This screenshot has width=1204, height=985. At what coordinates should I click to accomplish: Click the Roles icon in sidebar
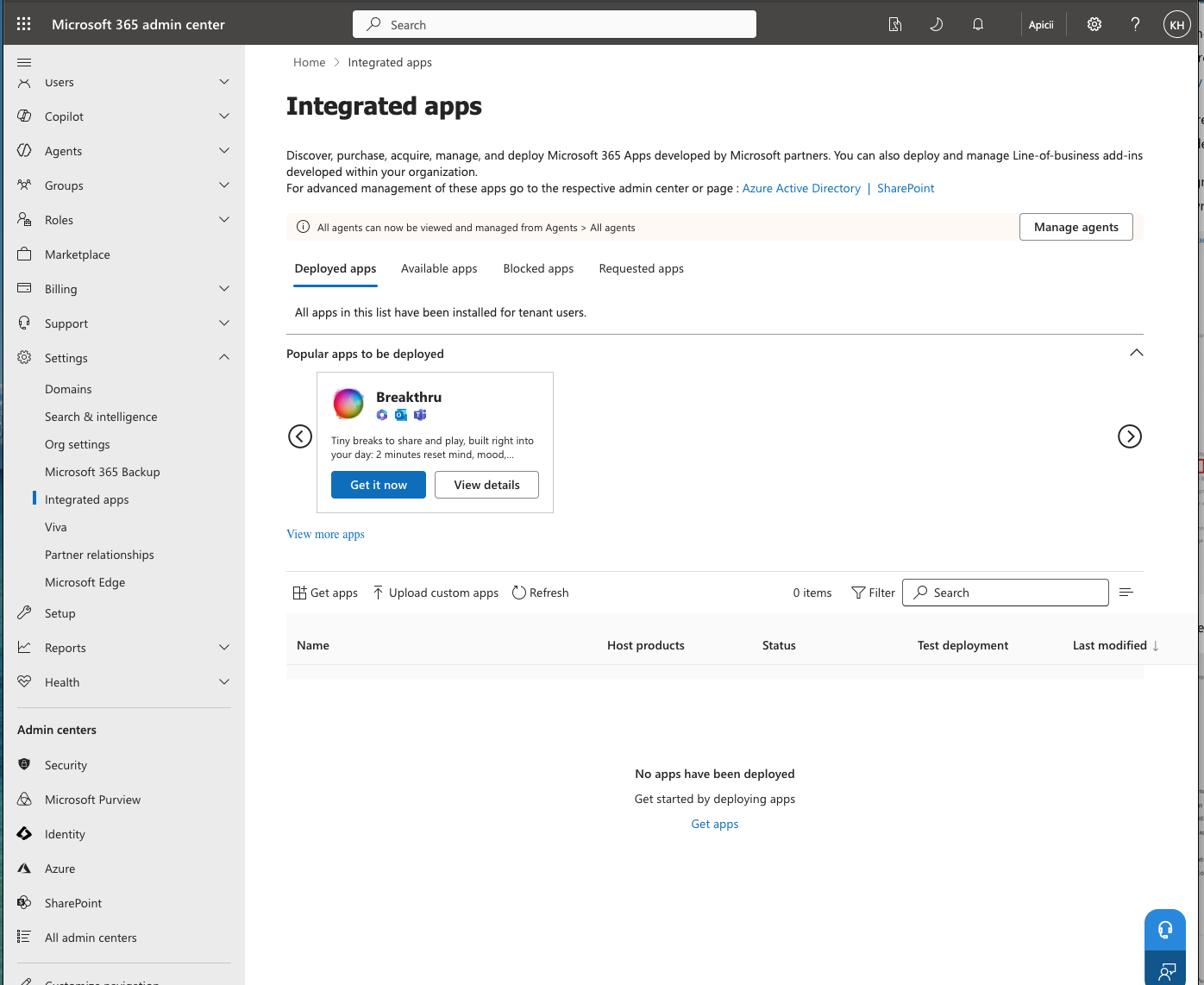(x=24, y=219)
